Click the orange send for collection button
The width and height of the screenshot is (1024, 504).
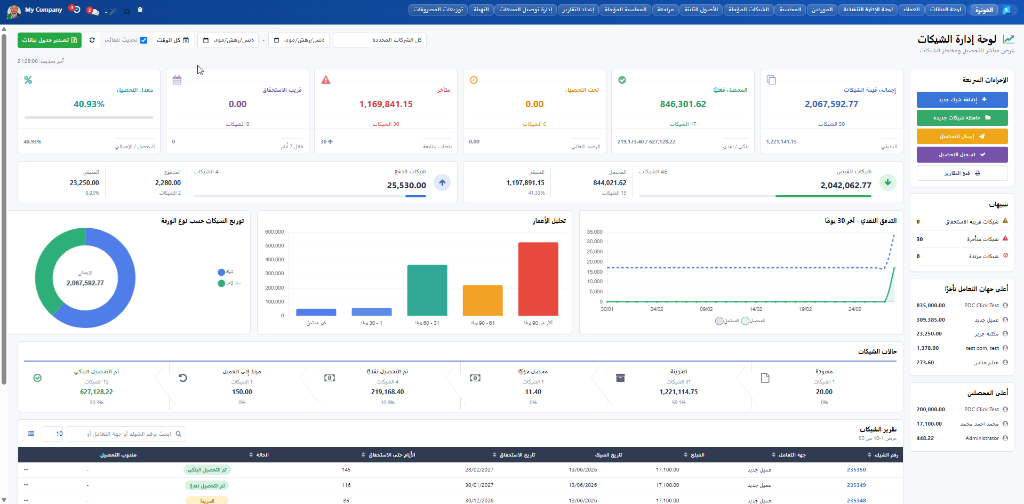(962, 136)
